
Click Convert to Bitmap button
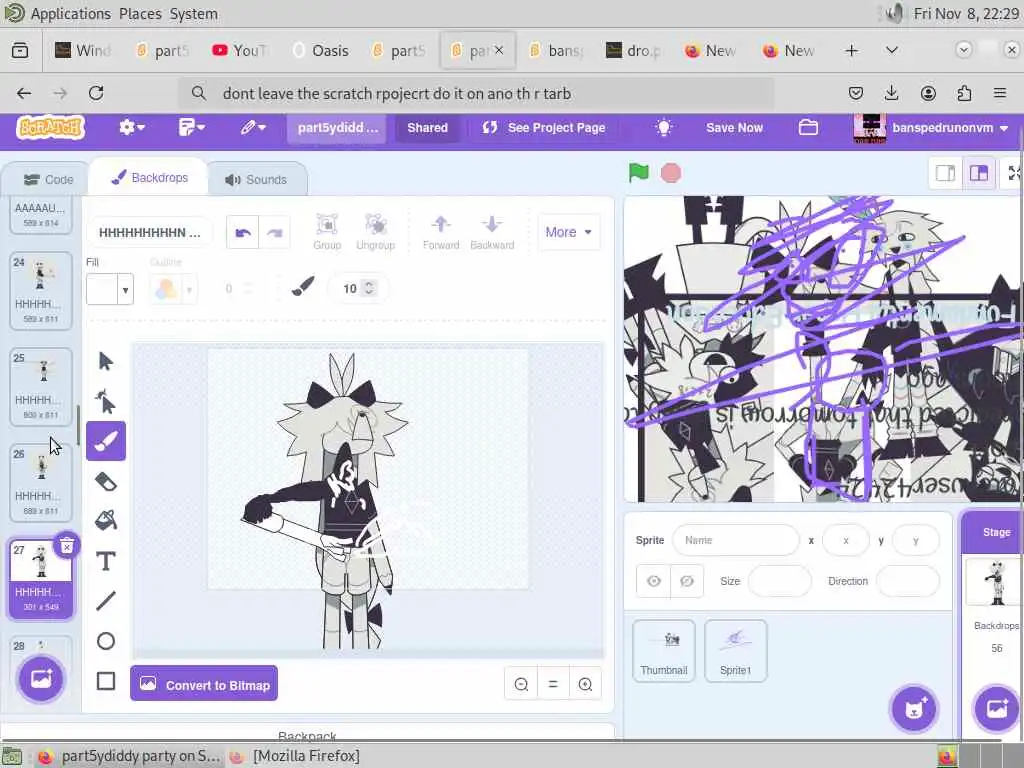[x=204, y=684]
